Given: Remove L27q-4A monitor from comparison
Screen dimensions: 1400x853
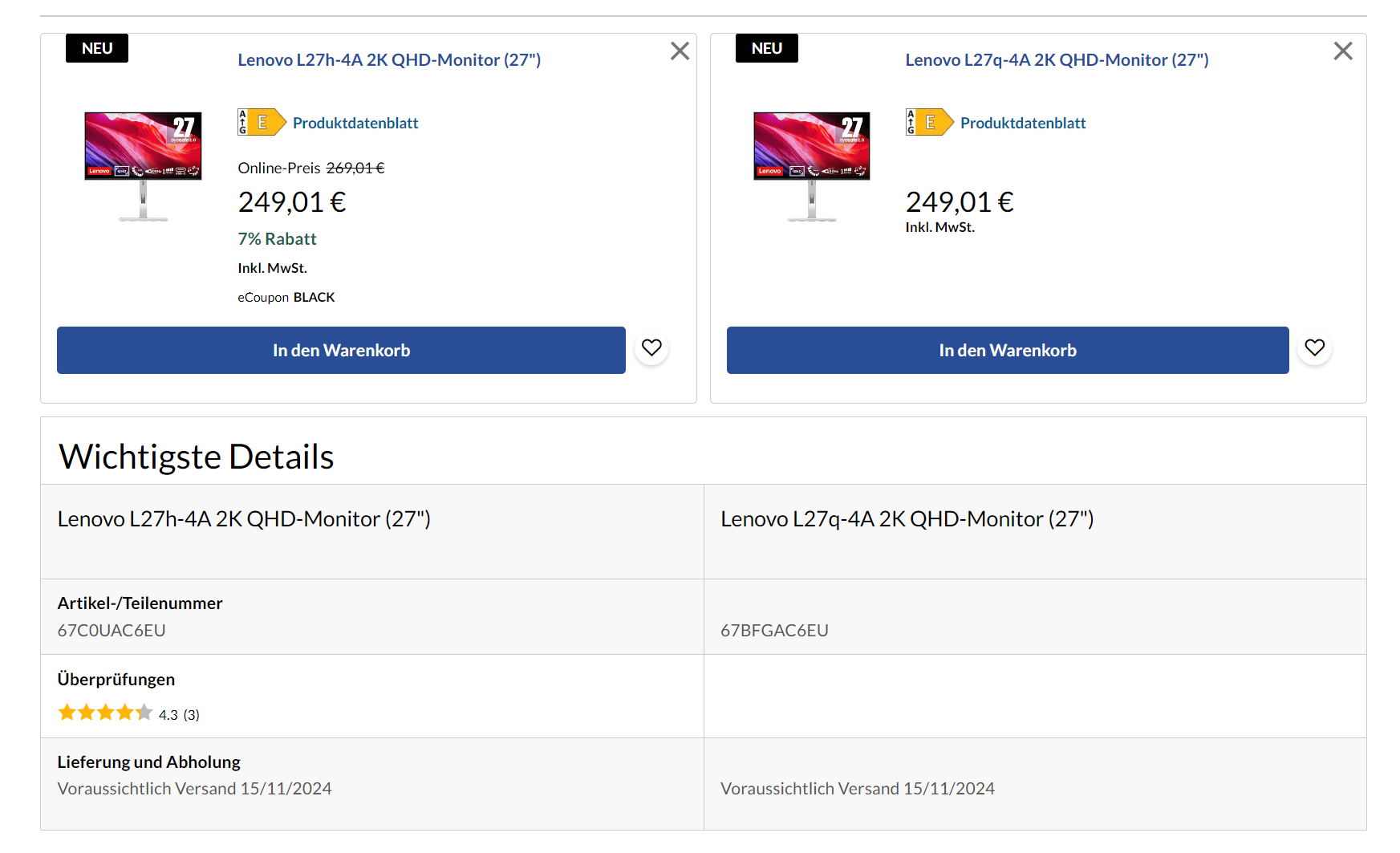Looking at the screenshot, I should [x=1342, y=51].
